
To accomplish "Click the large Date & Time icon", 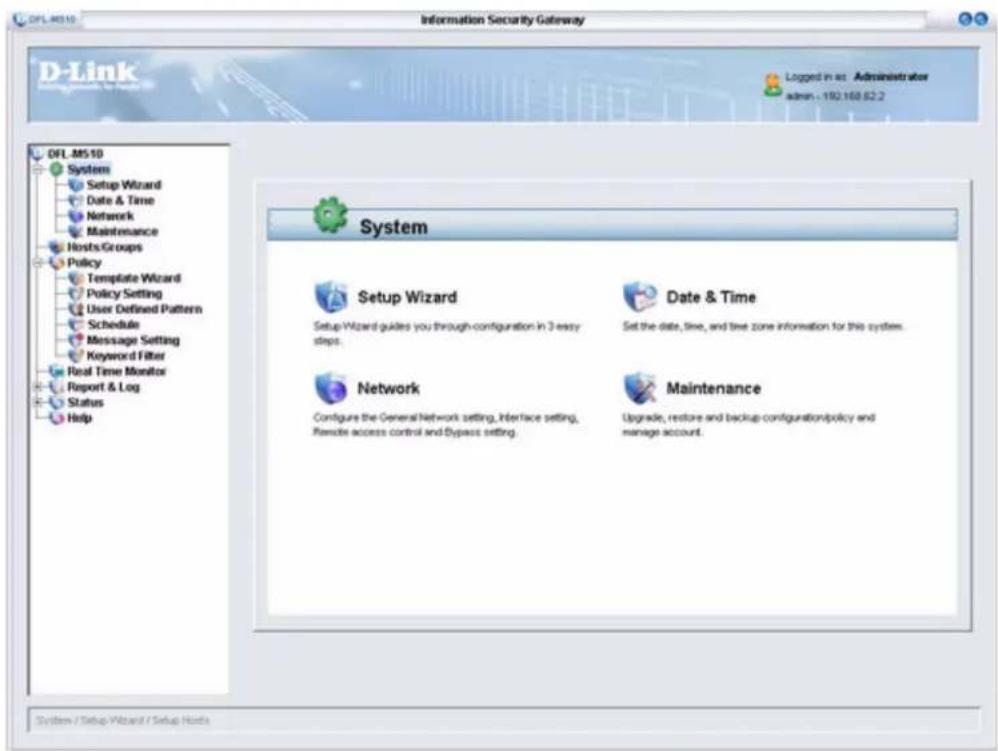I will coord(640,297).
